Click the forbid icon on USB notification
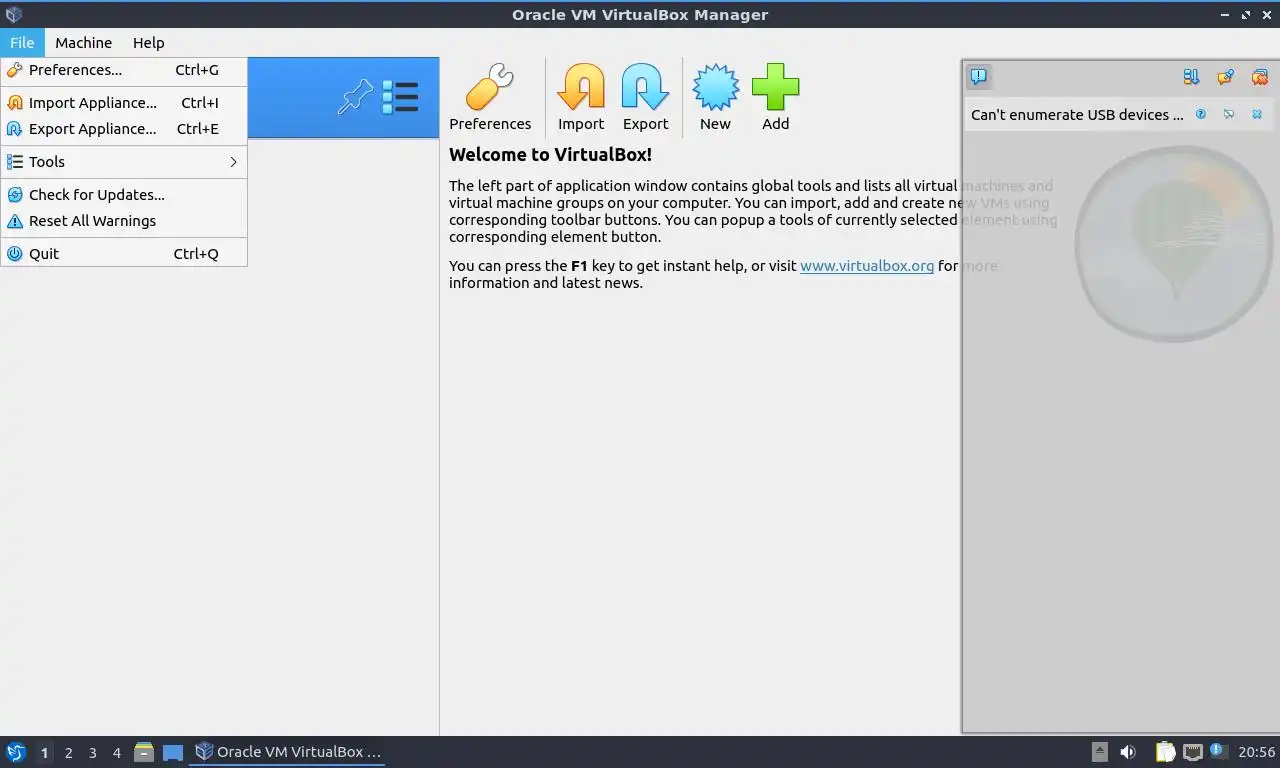Image resolution: width=1280 pixels, height=768 pixels. pos(1229,114)
